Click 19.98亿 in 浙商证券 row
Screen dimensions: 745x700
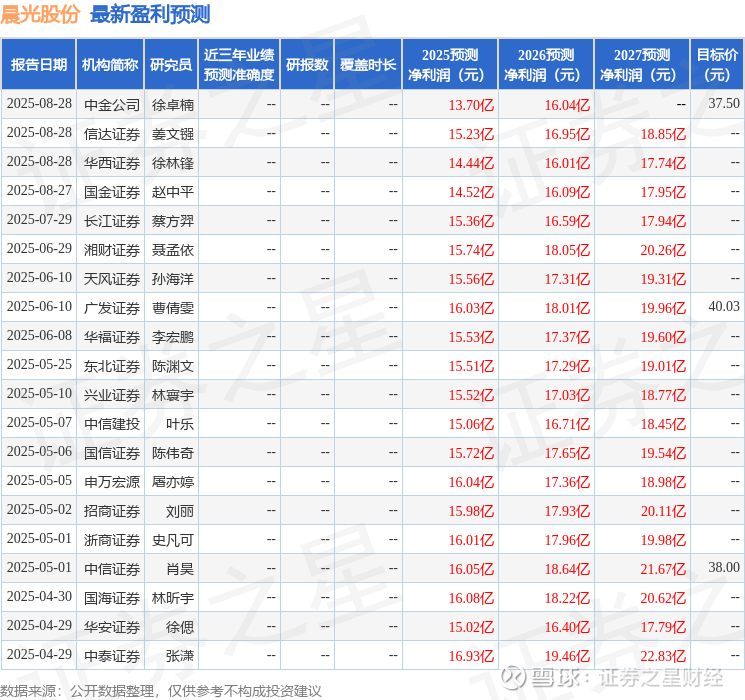(x=663, y=540)
